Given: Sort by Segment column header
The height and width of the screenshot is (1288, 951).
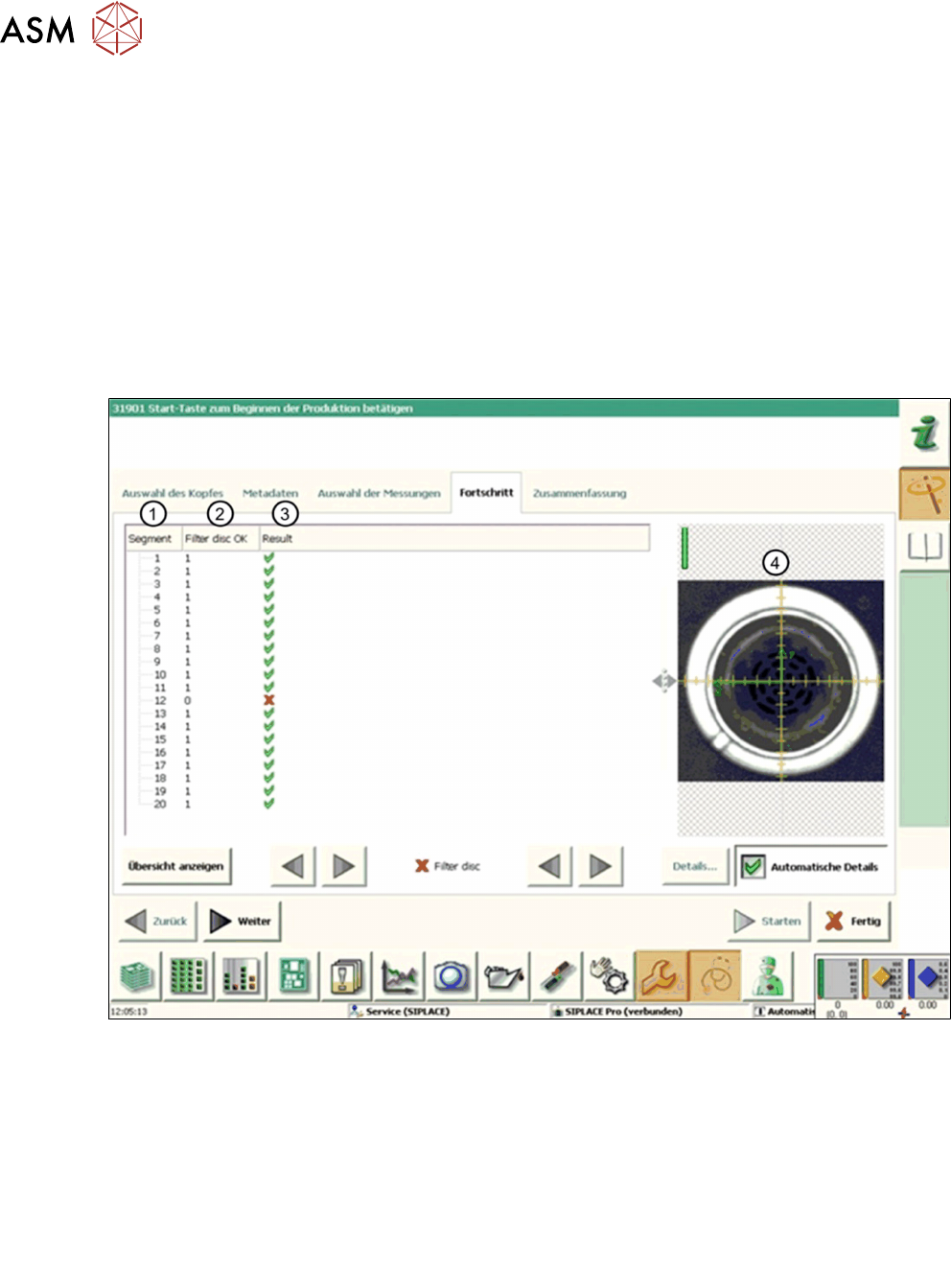Looking at the screenshot, I should coord(154,538).
